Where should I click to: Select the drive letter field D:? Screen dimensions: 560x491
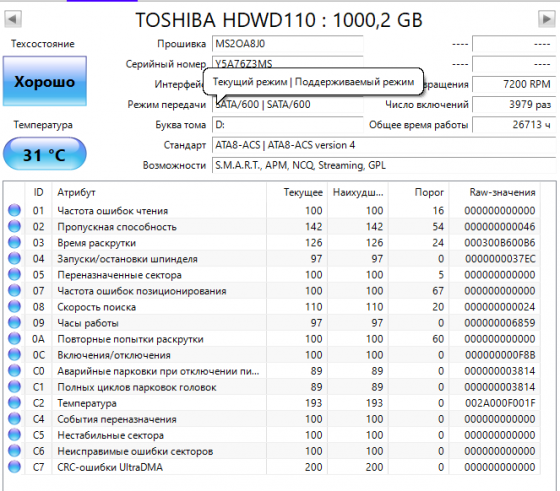coord(288,125)
